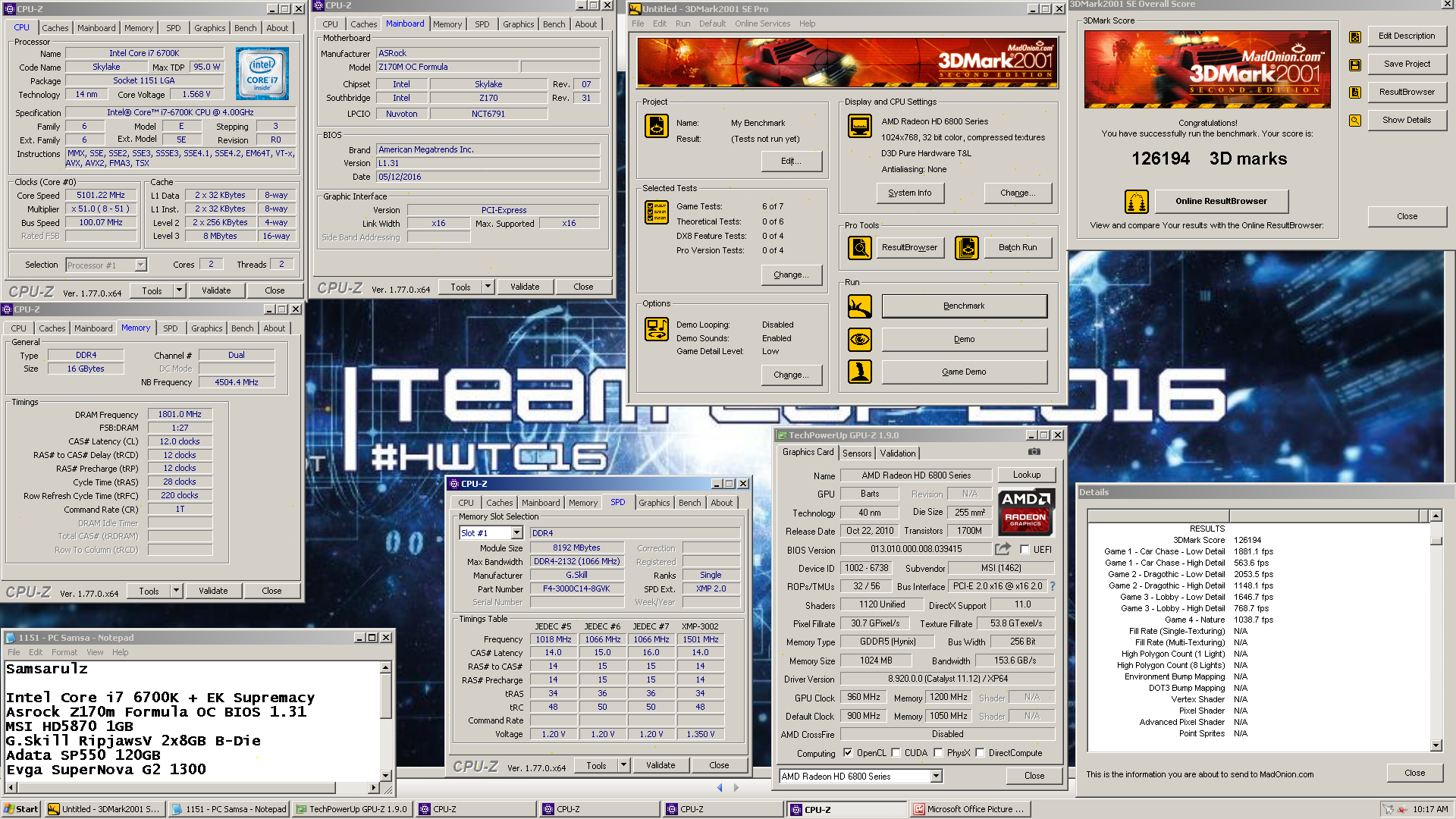Image resolution: width=1456 pixels, height=819 pixels.
Task: Click the previous arrow below the SPD CPU-Z window
Action: pyautogui.click(x=720, y=787)
